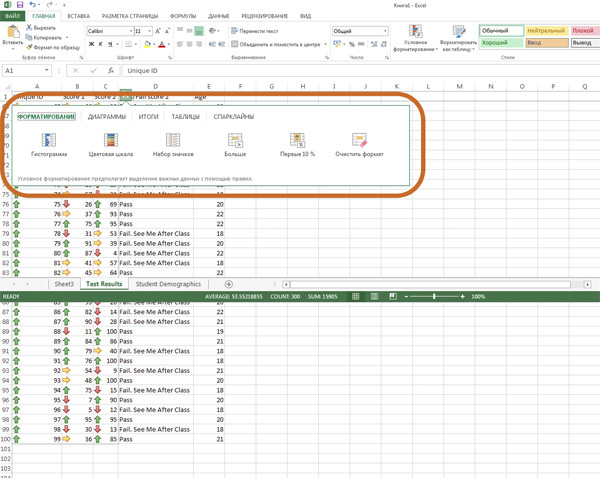Select Набор значков icon set formatting
600x503 pixels.
[x=173, y=144]
